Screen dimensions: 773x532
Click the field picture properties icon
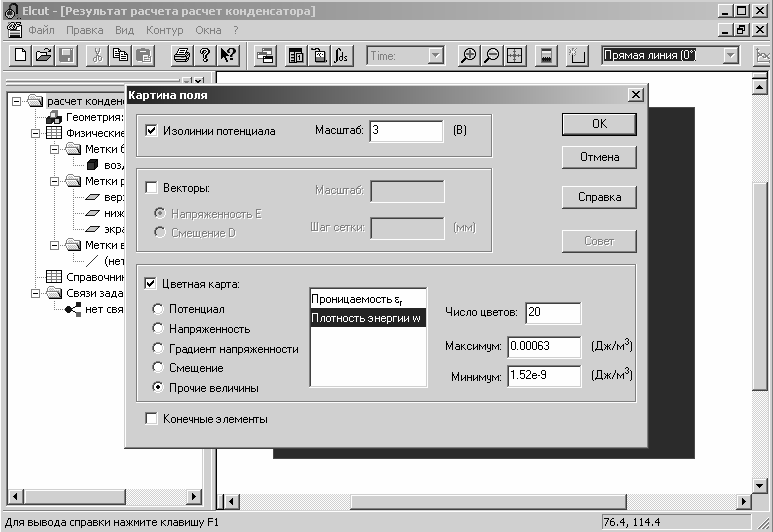(x=265, y=55)
